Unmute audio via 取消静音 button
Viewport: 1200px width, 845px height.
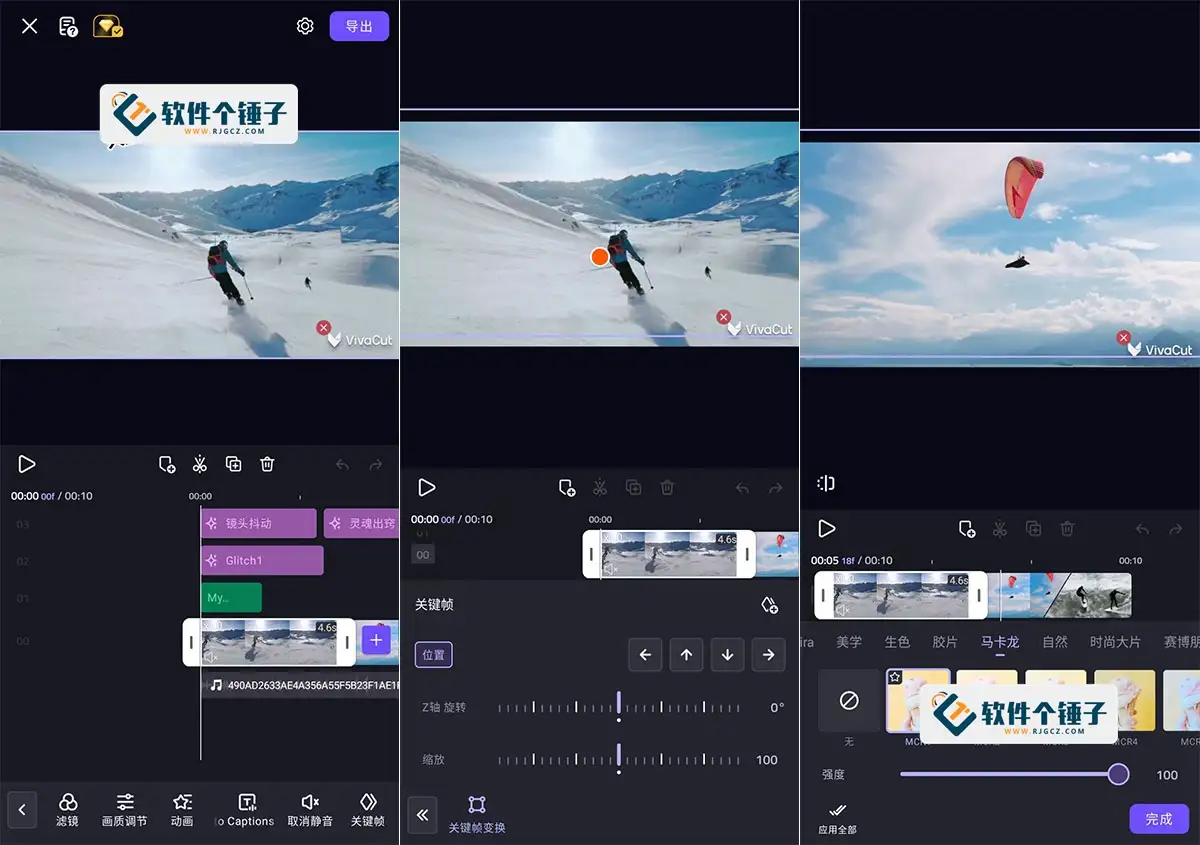[310, 810]
